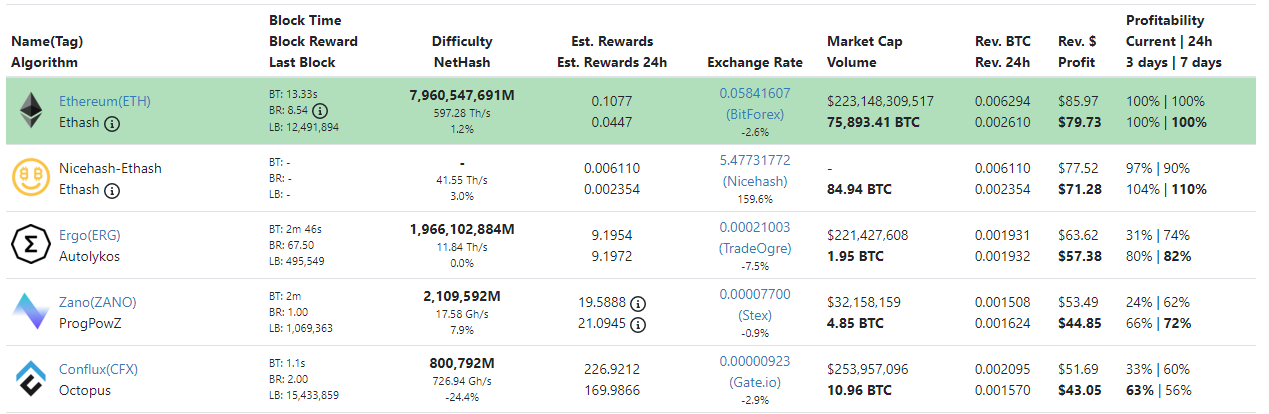Viewport: 1269px width, 414px height.
Task: Click Ergo difficulty 1,966,102,884M
Action: [462, 229]
